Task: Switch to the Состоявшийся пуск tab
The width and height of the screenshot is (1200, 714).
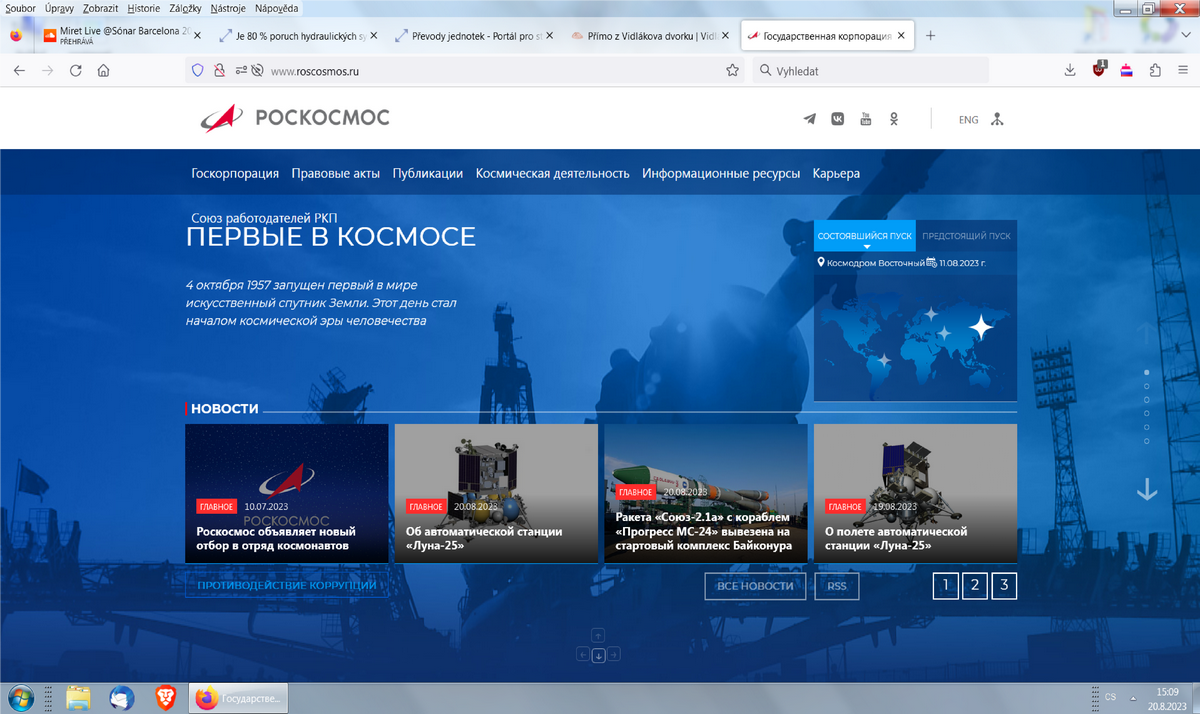Action: point(865,236)
